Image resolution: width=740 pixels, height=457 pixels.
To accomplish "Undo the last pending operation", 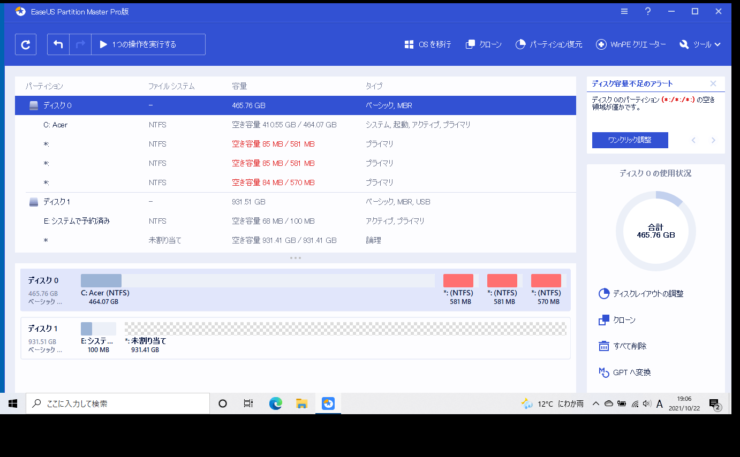I will point(58,44).
